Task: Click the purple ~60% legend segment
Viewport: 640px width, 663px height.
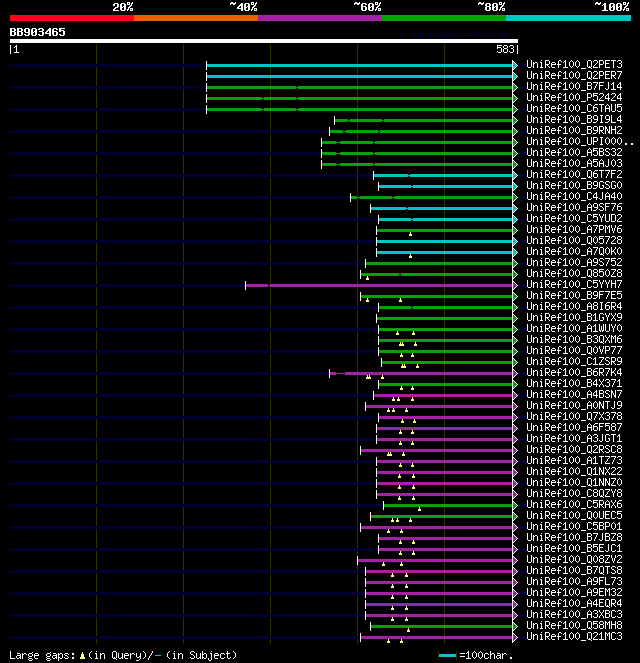Action: (320, 18)
